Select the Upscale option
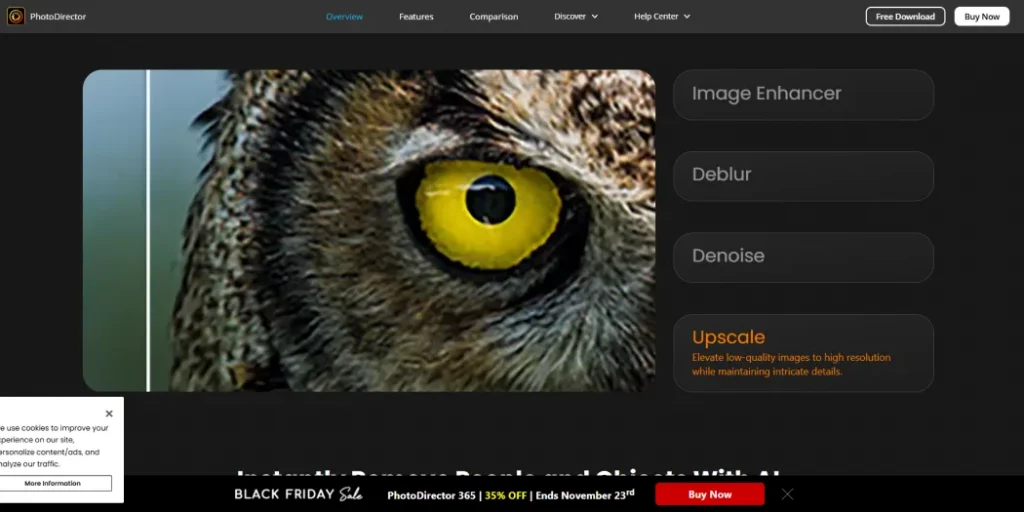This screenshot has width=1024, height=512. coord(803,353)
